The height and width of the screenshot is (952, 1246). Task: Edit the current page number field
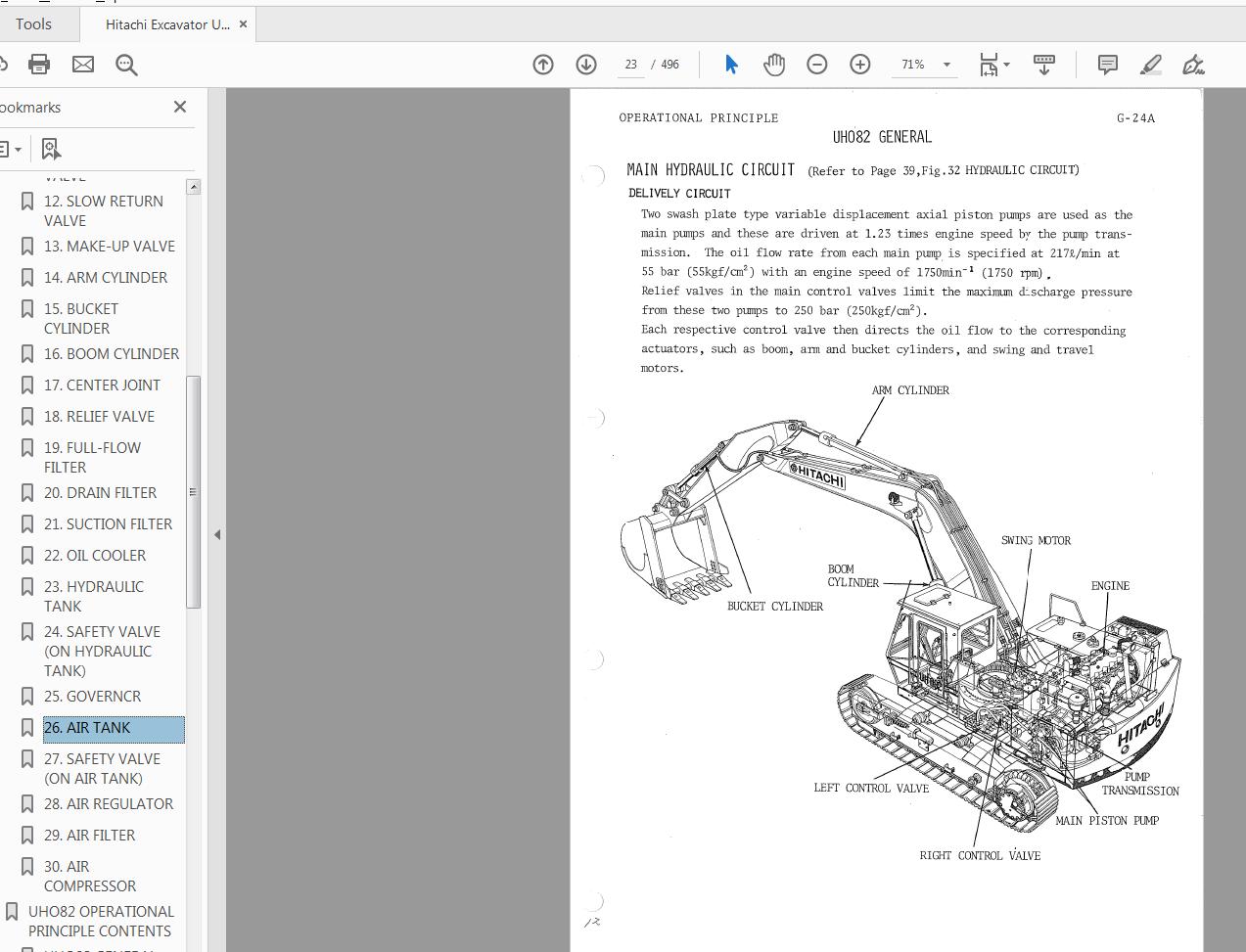click(x=629, y=64)
